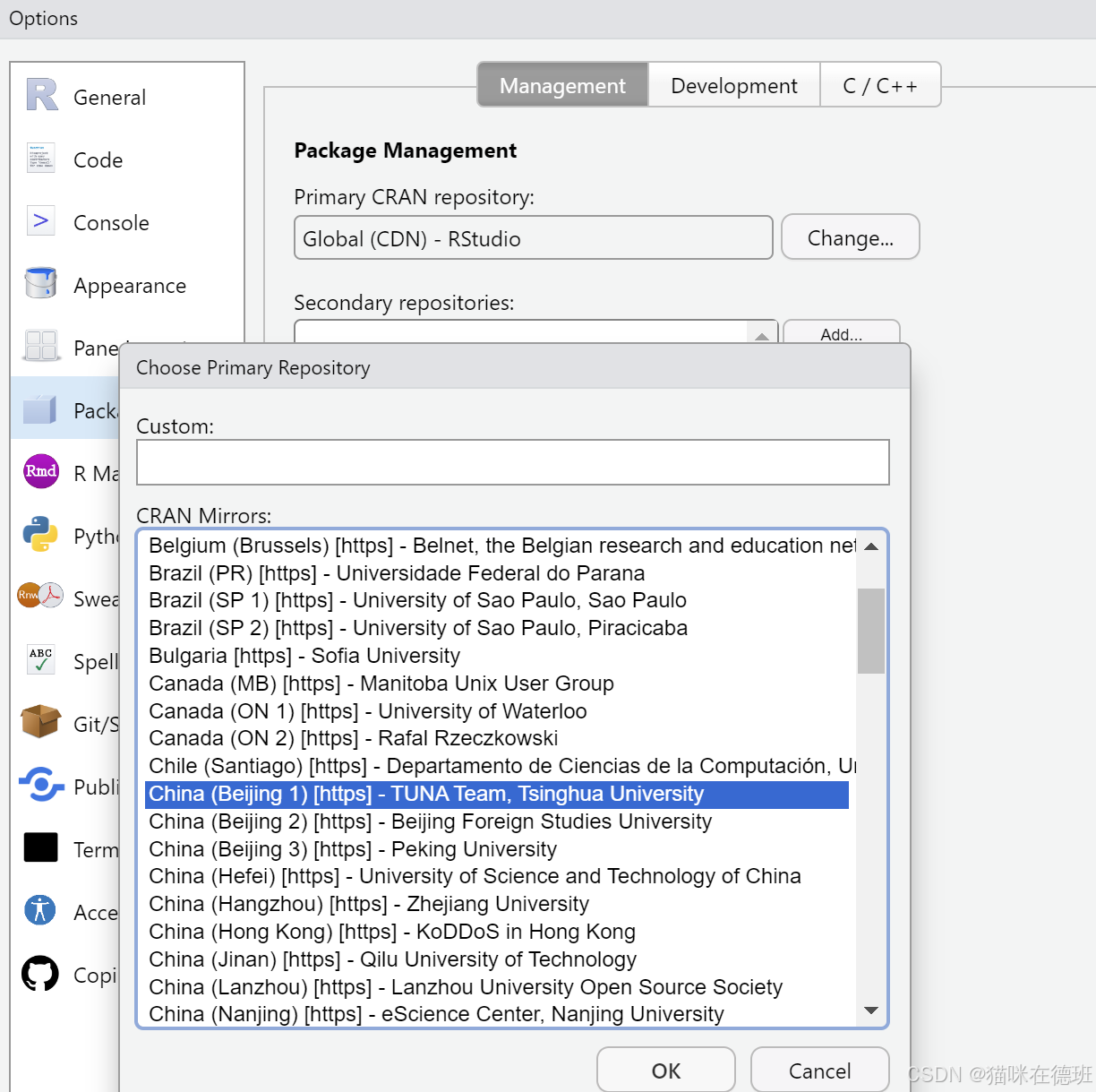This screenshot has width=1096, height=1092.
Task: Open the R Markdown Rmd icon
Action: pos(41,471)
